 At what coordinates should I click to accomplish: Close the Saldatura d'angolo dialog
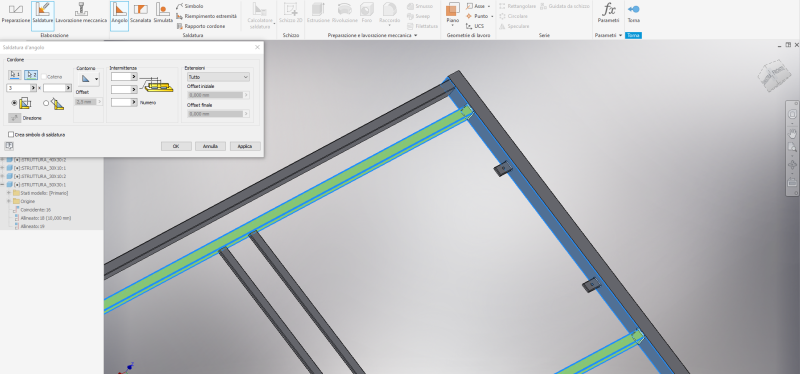(257, 47)
